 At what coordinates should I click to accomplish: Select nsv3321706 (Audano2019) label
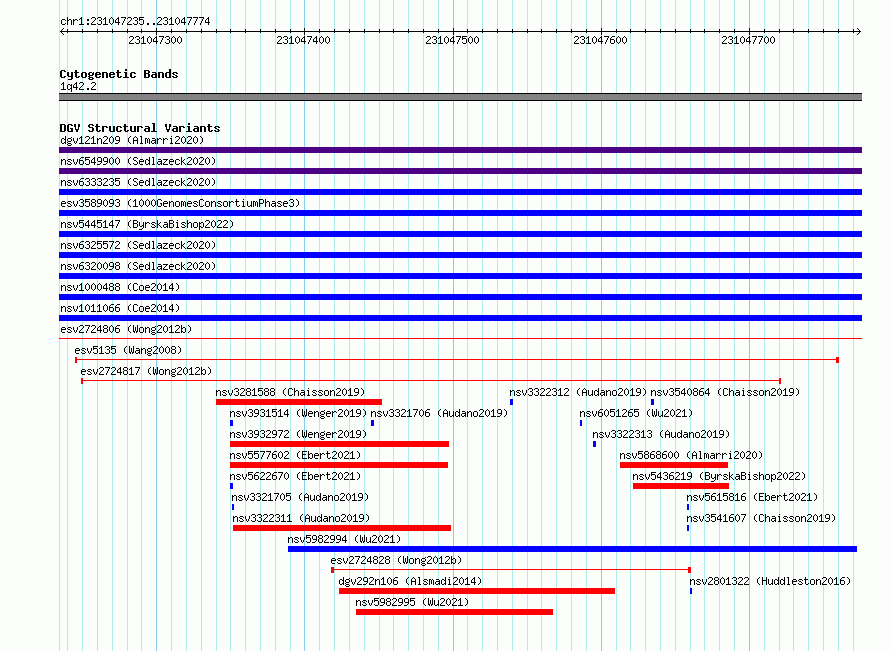click(439, 413)
